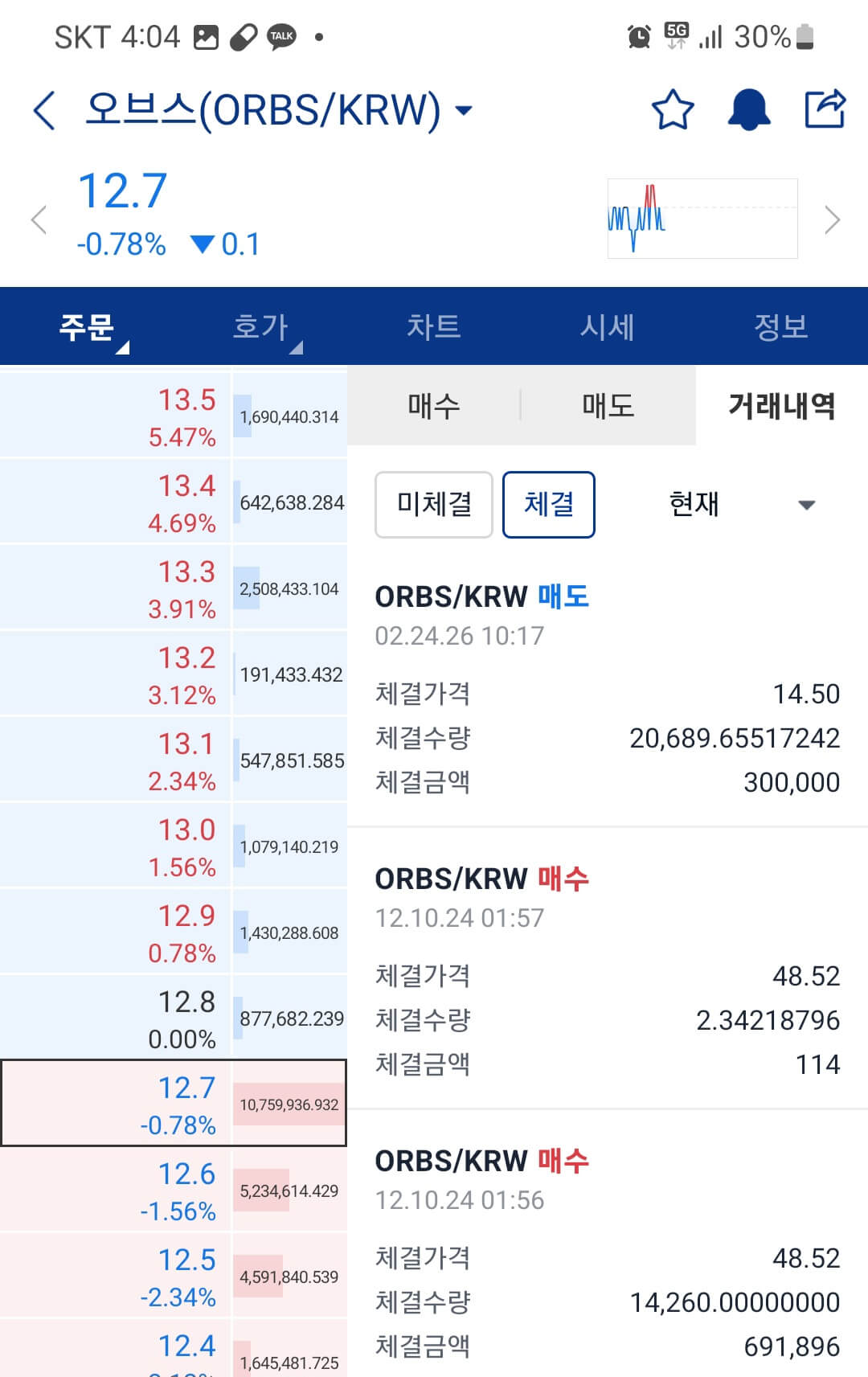Go to next coin with right chevron
Image resolution: width=868 pixels, height=1377 pixels.
point(833,219)
